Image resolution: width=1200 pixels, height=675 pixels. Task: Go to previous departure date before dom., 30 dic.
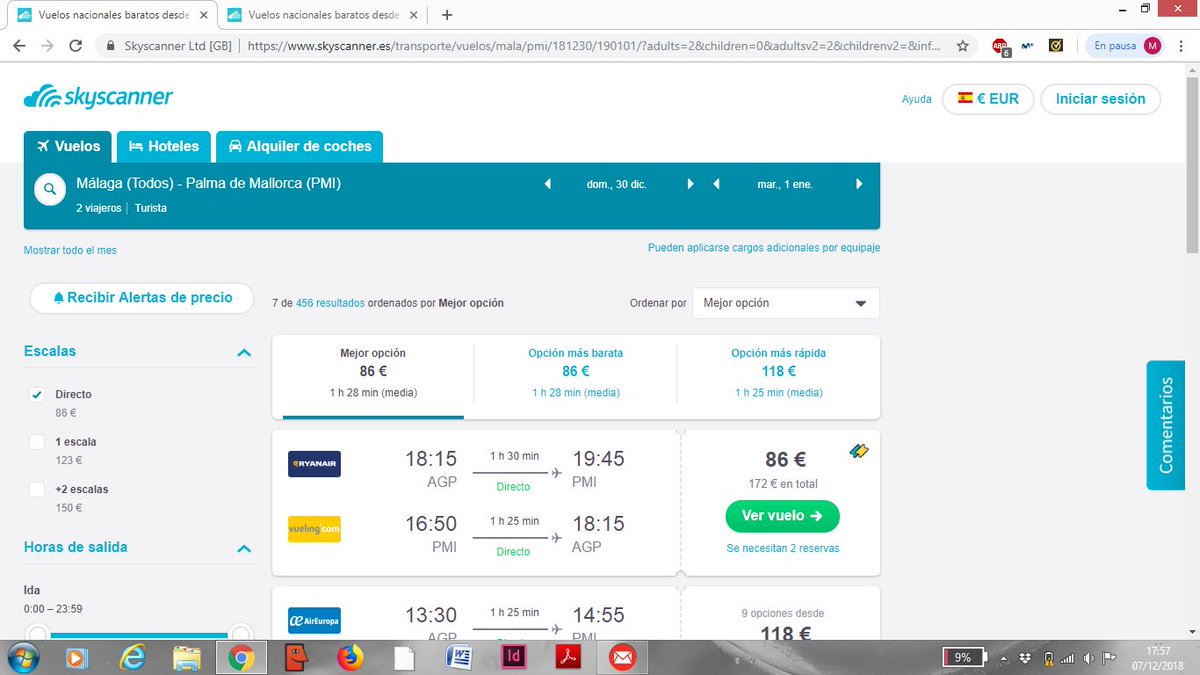pyautogui.click(x=547, y=184)
